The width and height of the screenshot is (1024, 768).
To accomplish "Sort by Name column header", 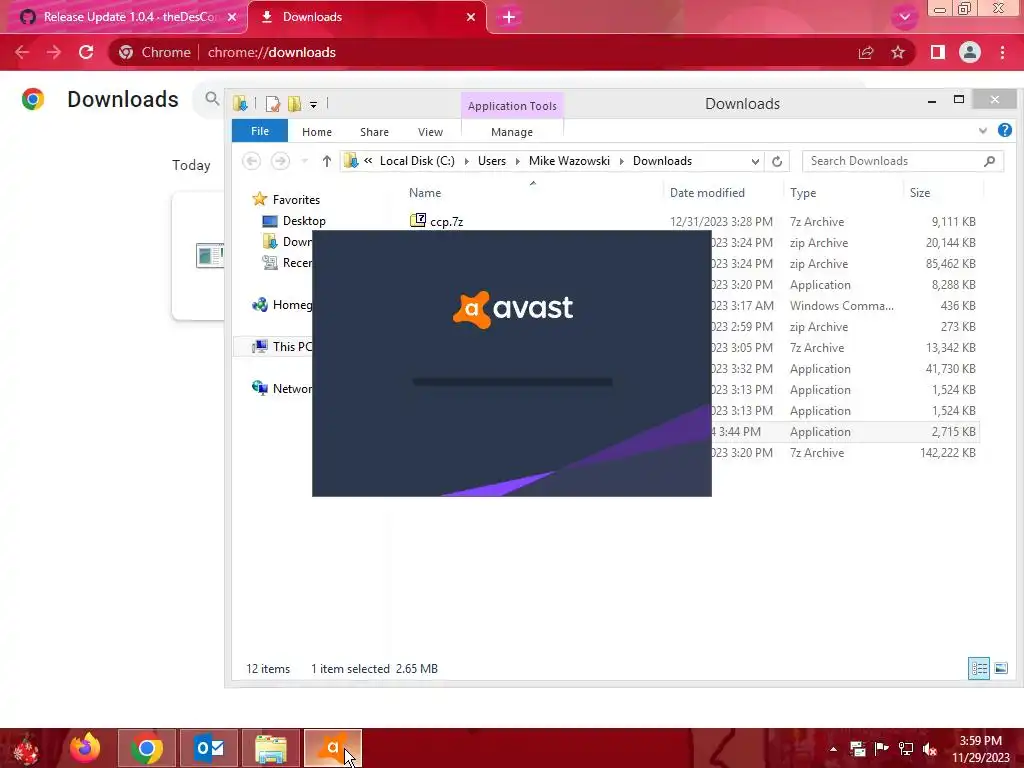I will (x=424, y=193).
